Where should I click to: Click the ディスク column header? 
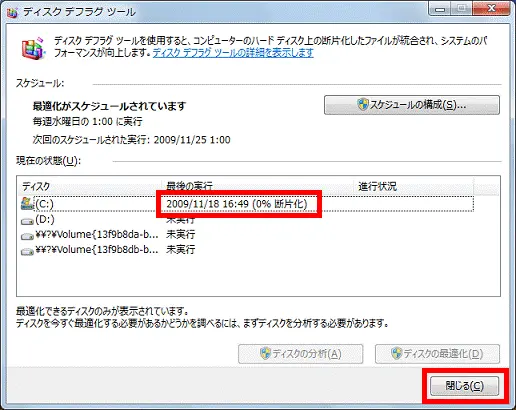89,186
